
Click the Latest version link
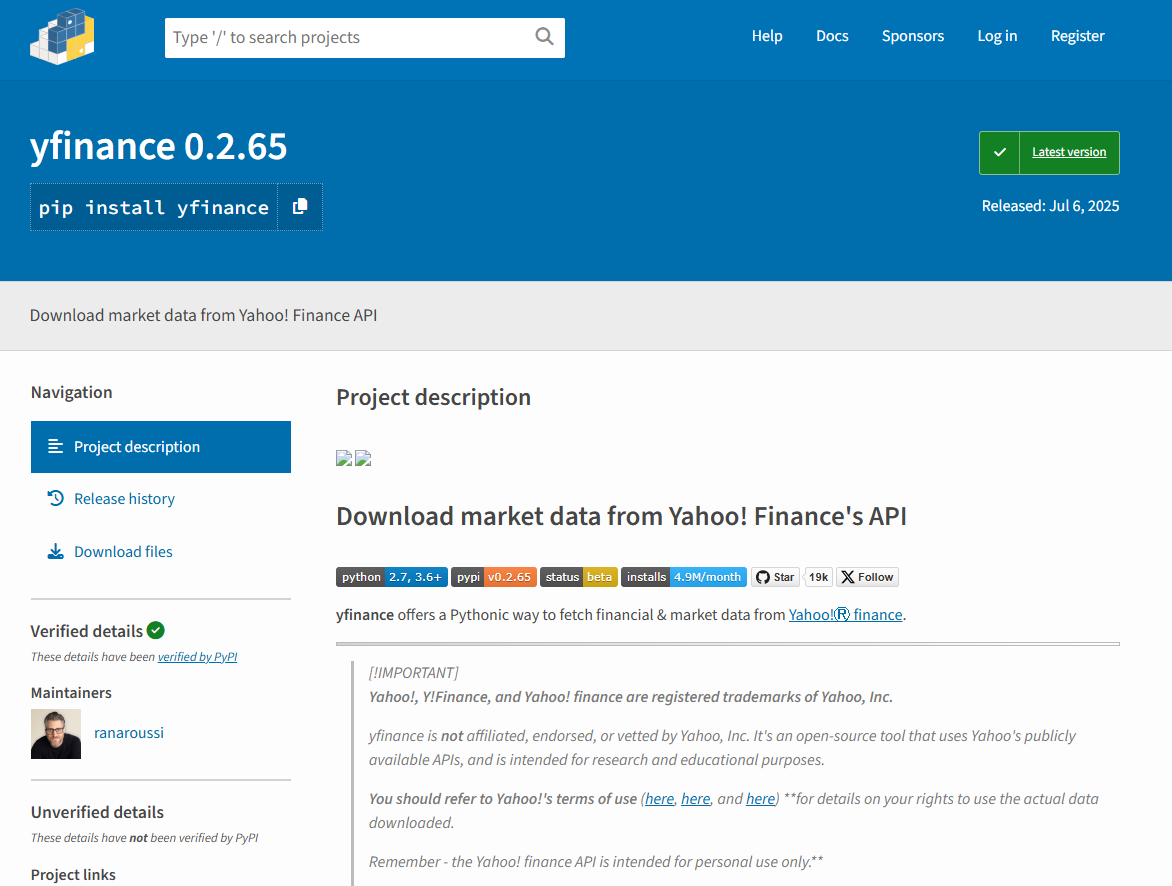[x=1069, y=152]
